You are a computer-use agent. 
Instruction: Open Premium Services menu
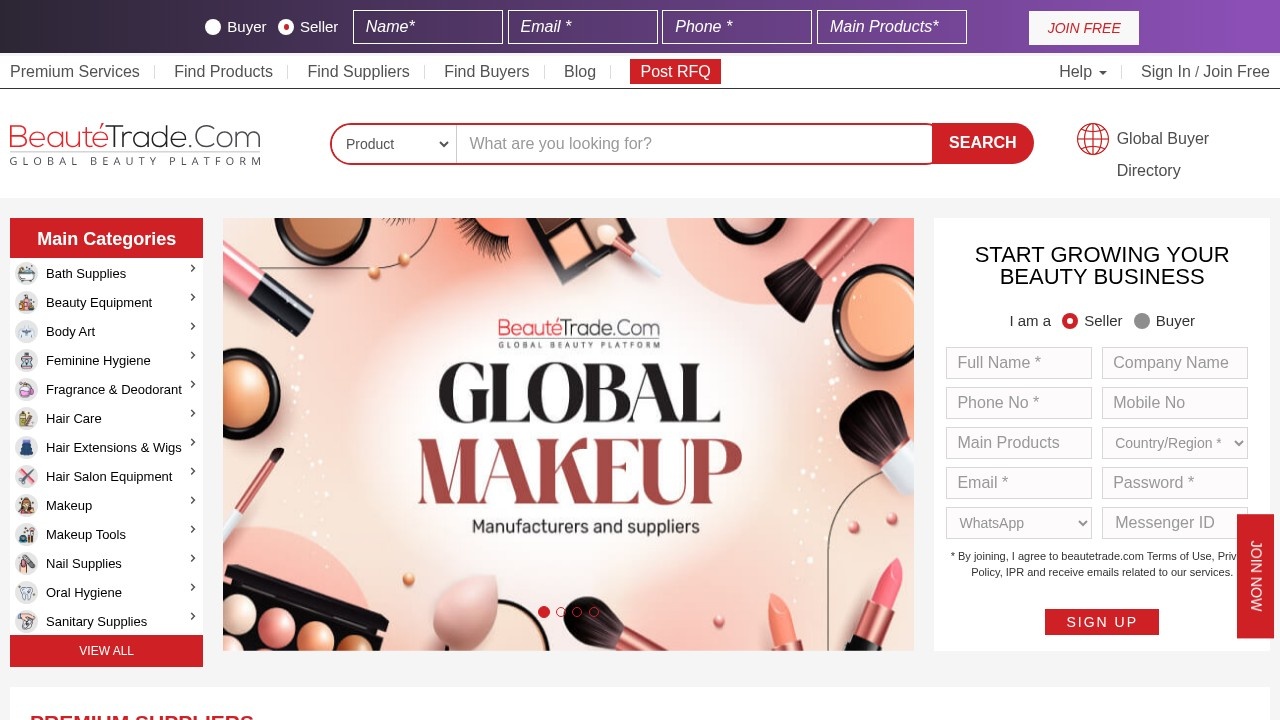click(75, 72)
